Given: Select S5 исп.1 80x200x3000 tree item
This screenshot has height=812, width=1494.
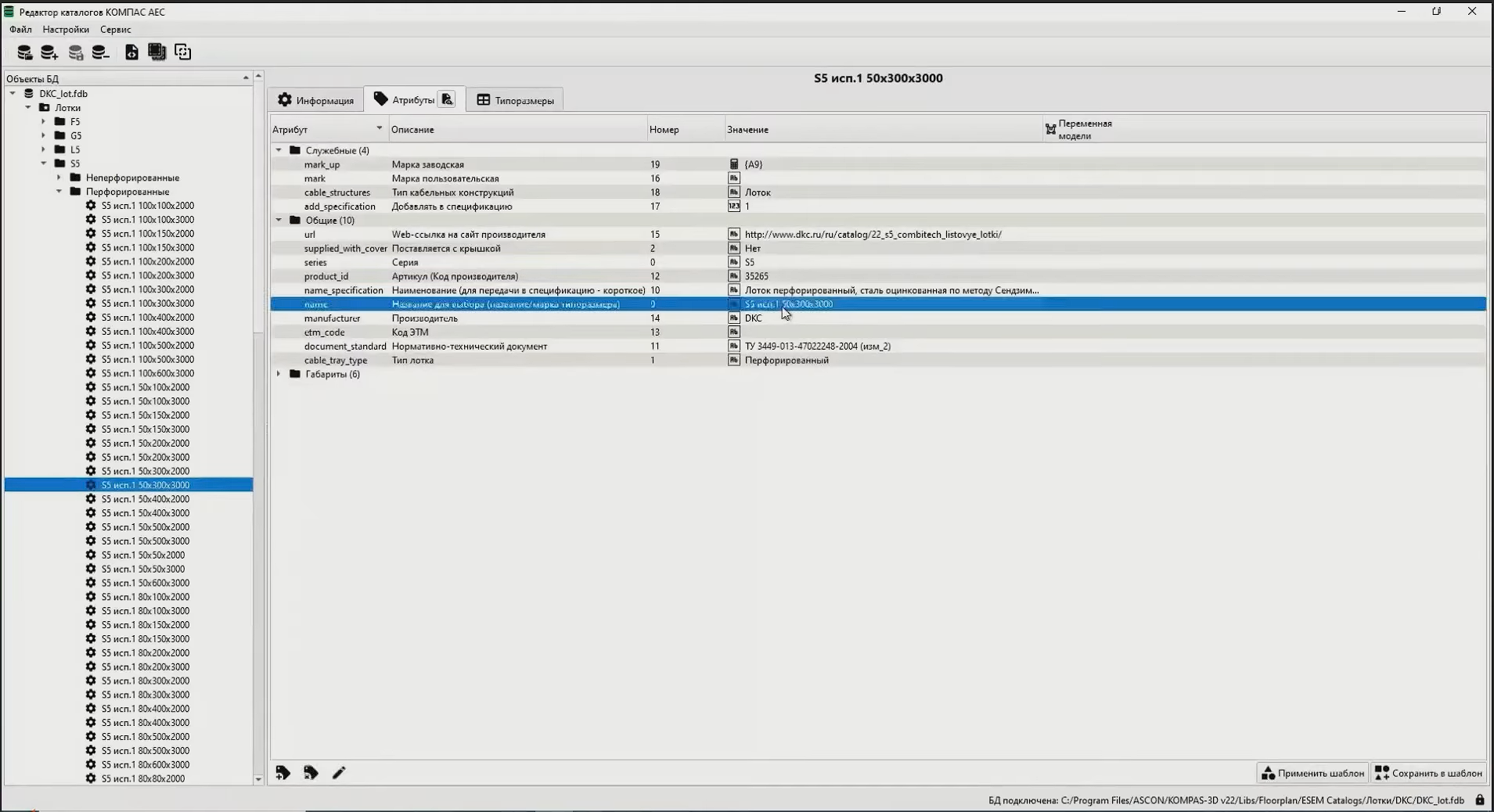Looking at the screenshot, I should click(x=145, y=667).
